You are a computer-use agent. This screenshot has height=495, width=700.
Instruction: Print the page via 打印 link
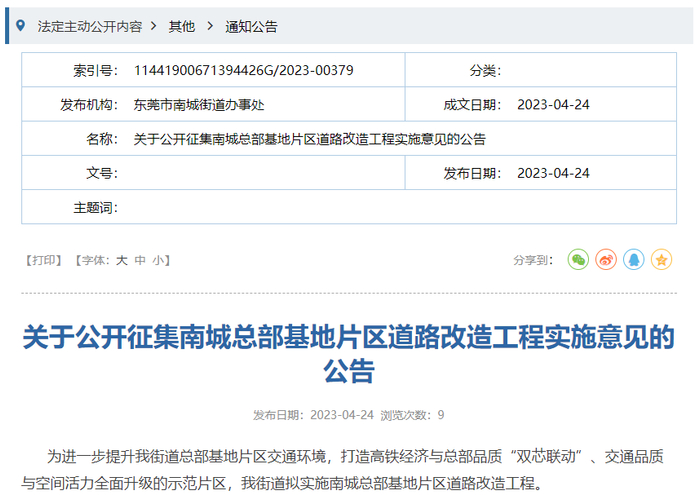[x=43, y=260]
